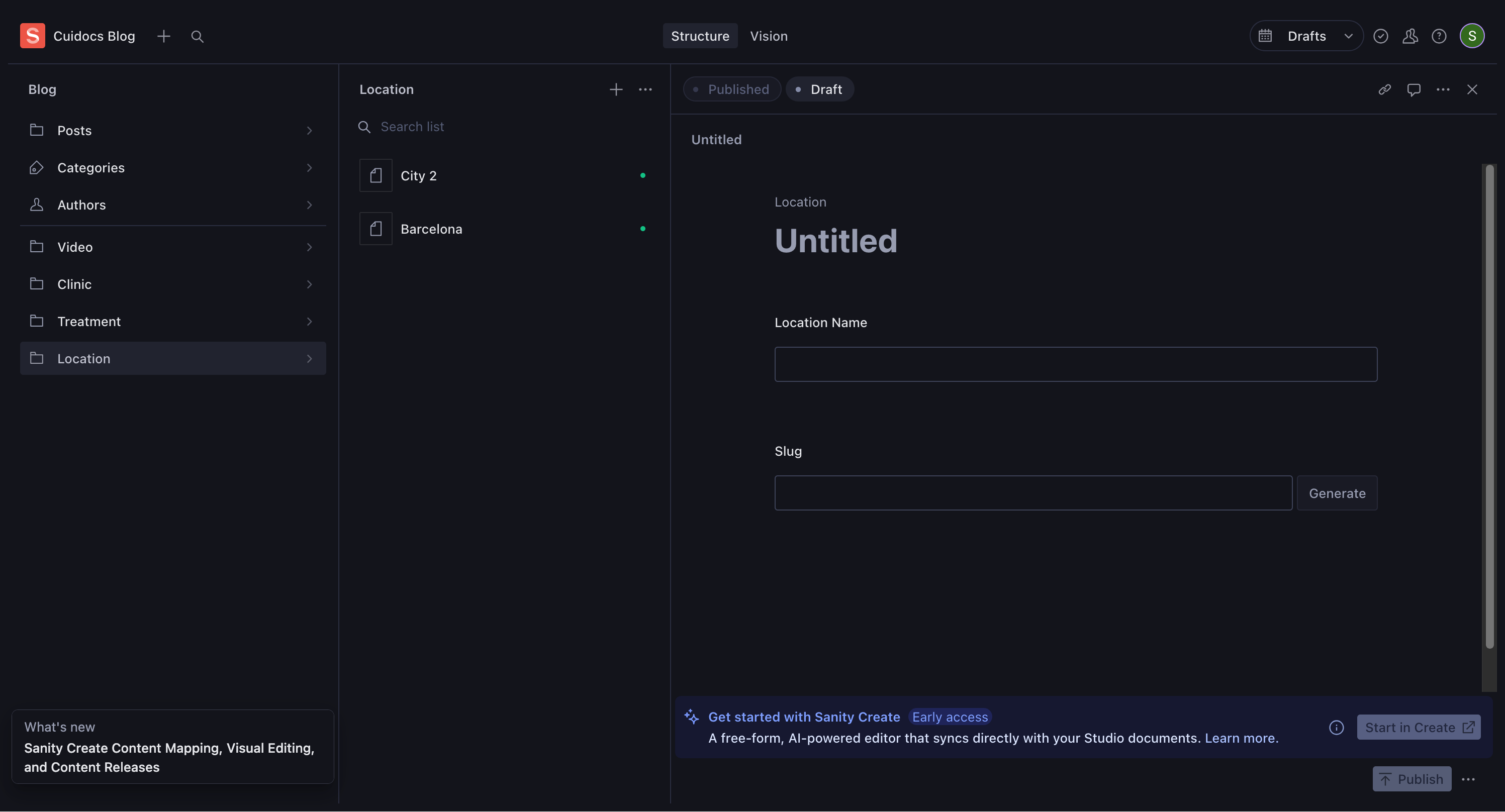Open the tasks checkmark icon

click(1380, 36)
